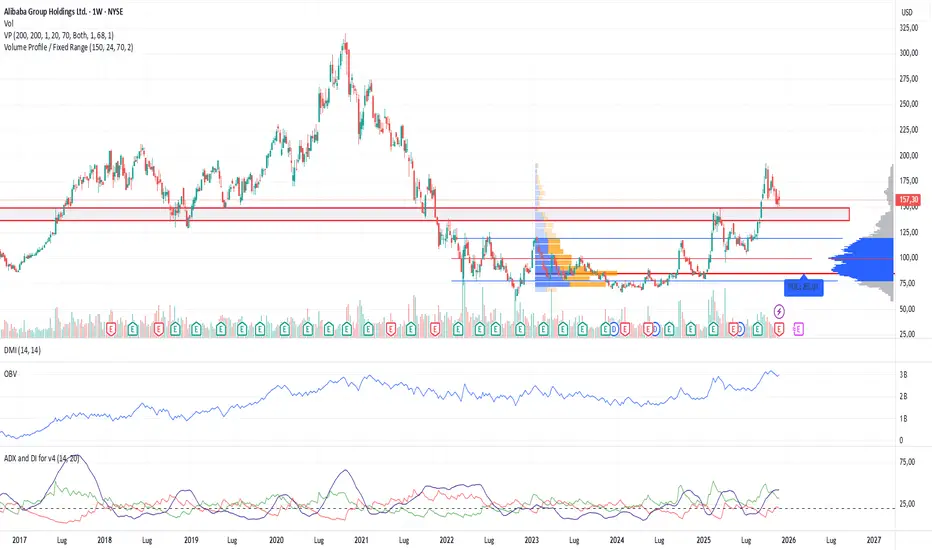Select the Volume Profile / Fixed Range legend

pos(68,47)
